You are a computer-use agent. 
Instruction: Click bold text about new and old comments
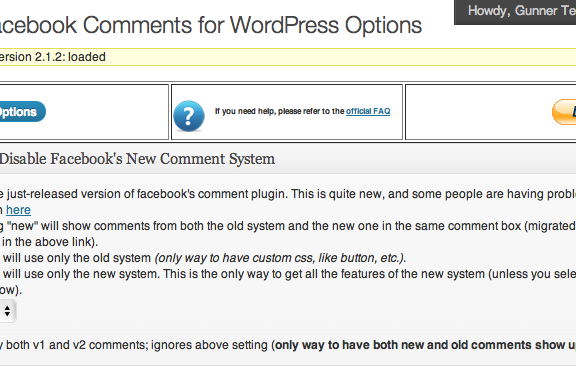click(425, 345)
